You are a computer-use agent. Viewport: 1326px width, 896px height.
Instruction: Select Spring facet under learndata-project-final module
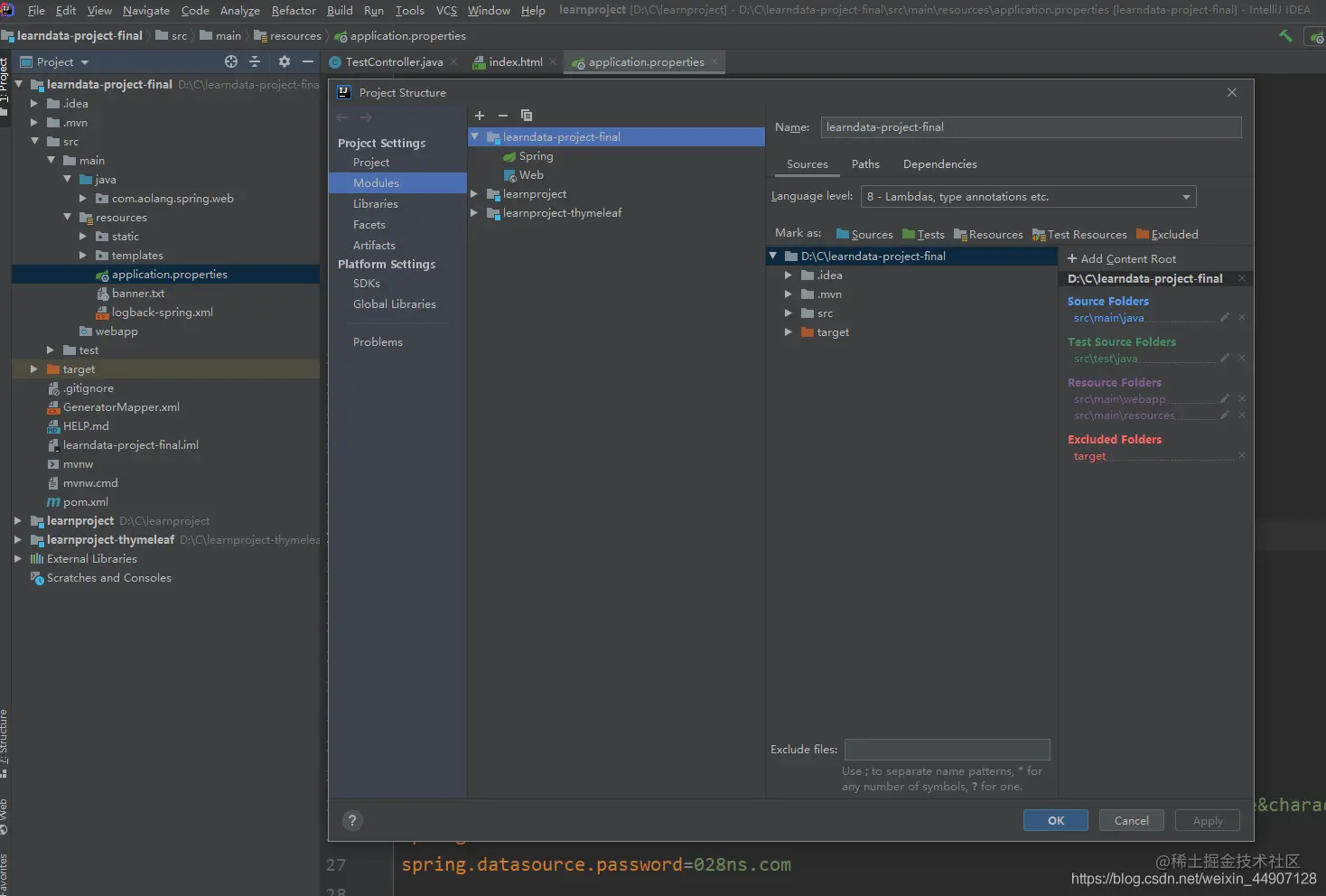click(528, 156)
